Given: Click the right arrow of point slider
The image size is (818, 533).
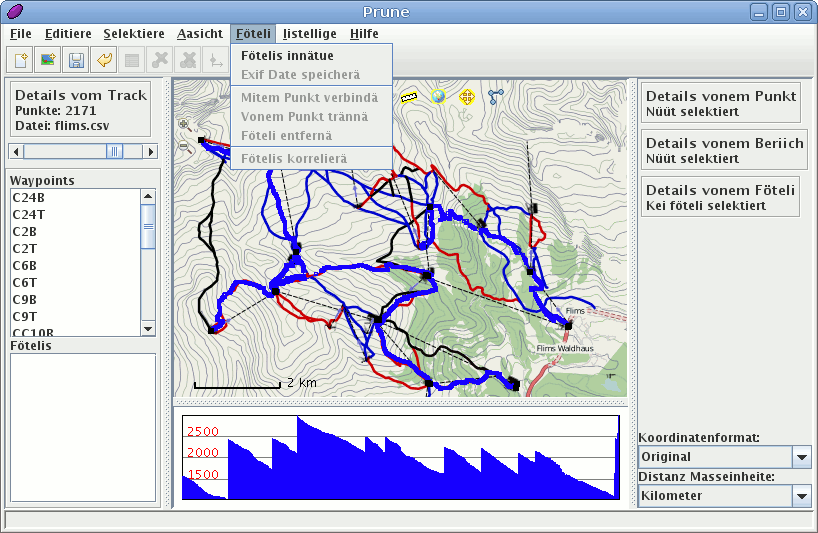Looking at the screenshot, I should pyautogui.click(x=151, y=151).
